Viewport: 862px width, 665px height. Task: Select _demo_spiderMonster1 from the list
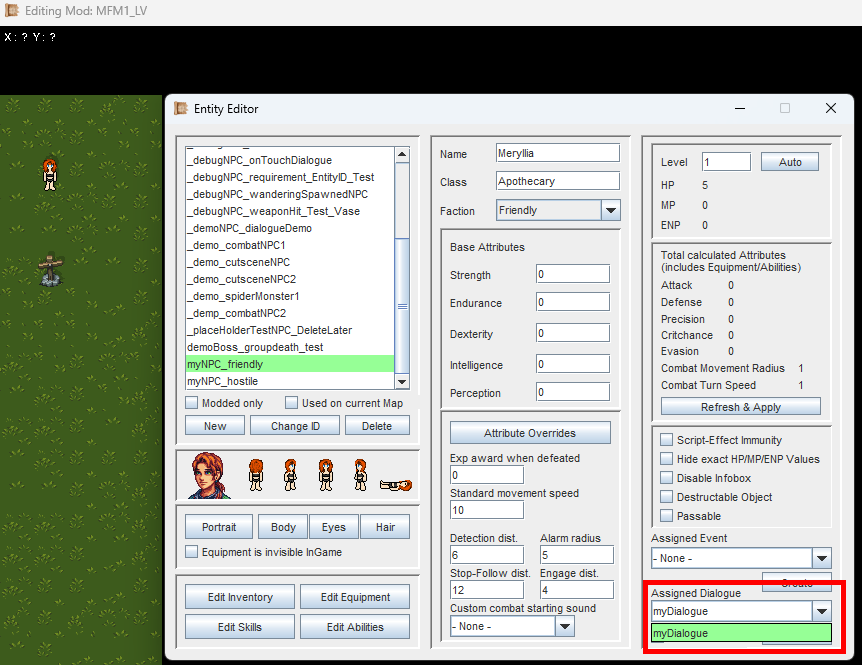click(x=290, y=296)
